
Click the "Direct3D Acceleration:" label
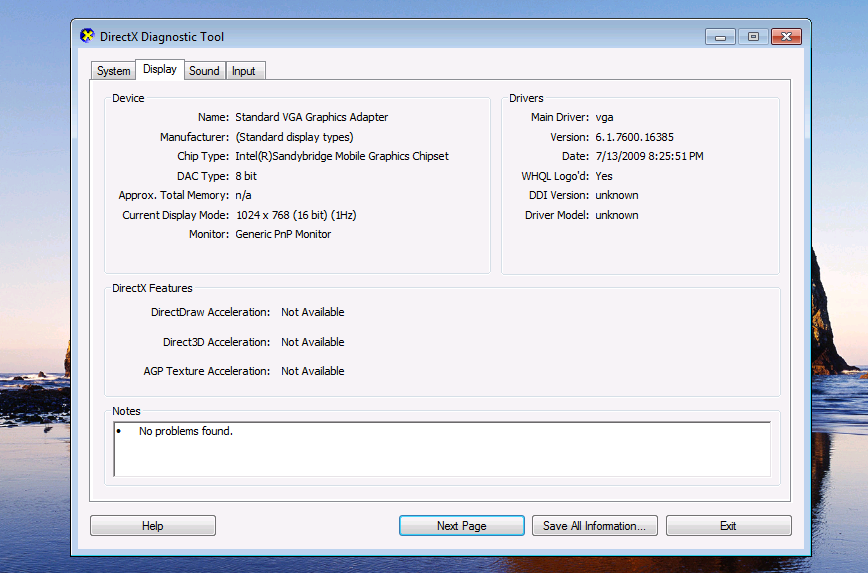216,342
